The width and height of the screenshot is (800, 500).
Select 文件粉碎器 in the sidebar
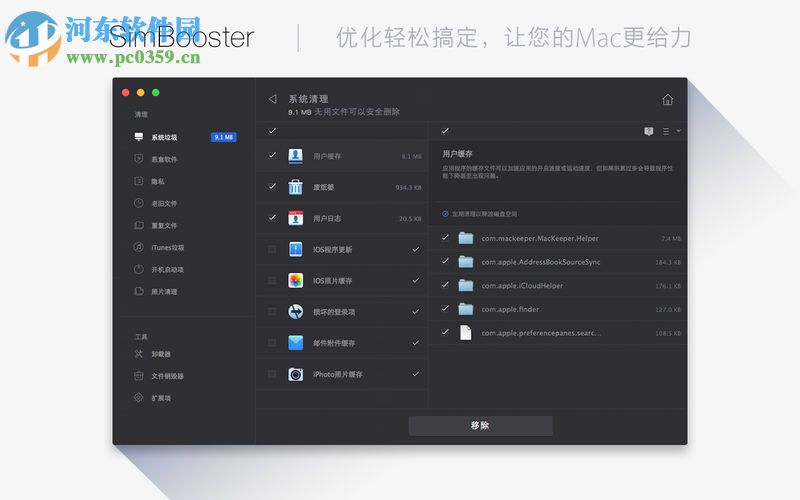point(167,376)
